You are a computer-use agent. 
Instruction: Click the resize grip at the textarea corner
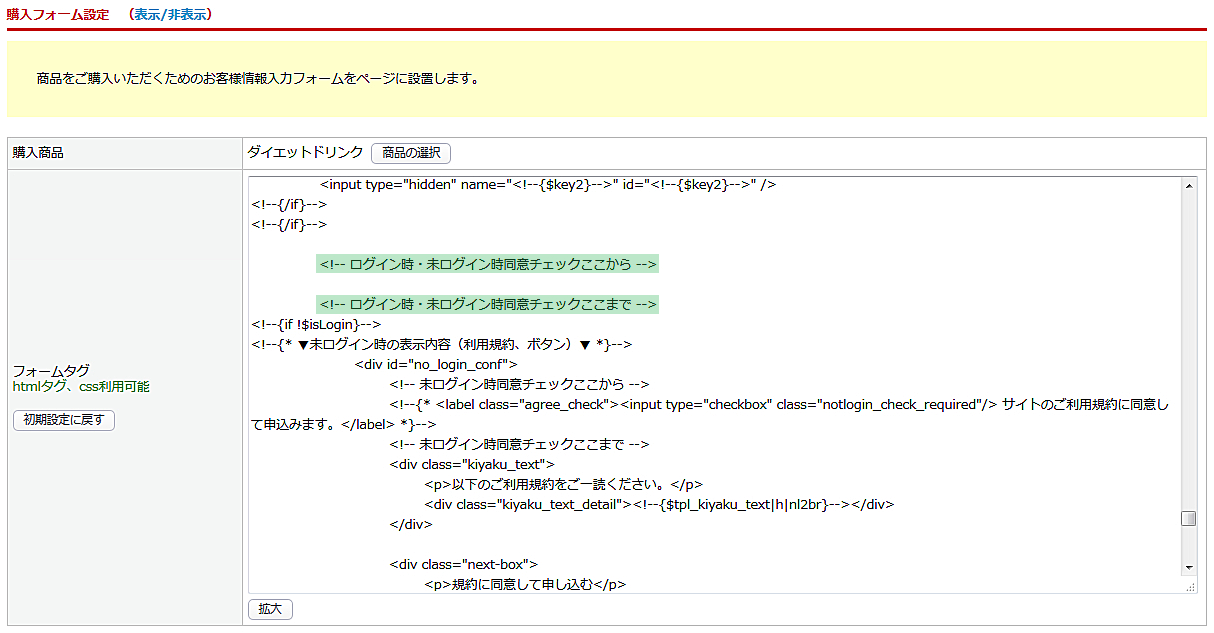[x=1190, y=588]
